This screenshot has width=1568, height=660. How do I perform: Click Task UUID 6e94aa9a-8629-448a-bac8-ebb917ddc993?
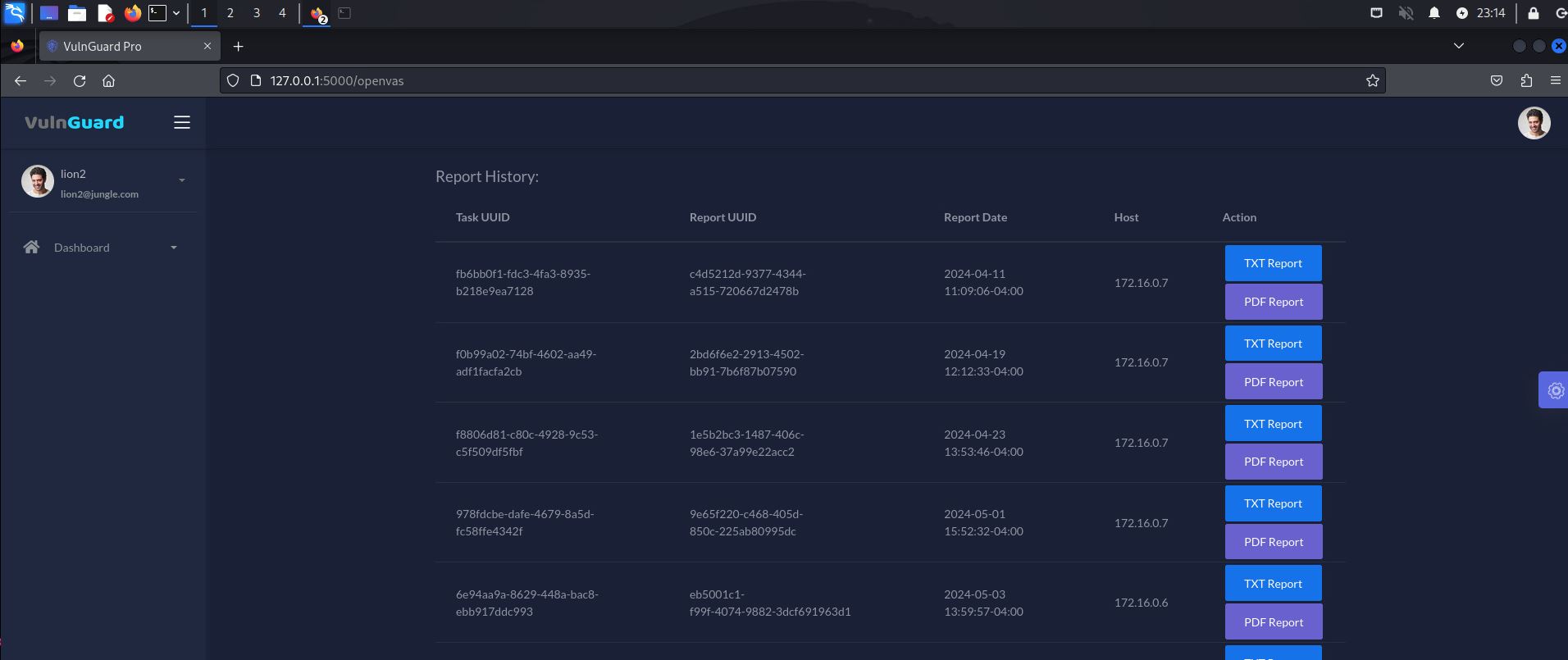pyautogui.click(x=527, y=603)
